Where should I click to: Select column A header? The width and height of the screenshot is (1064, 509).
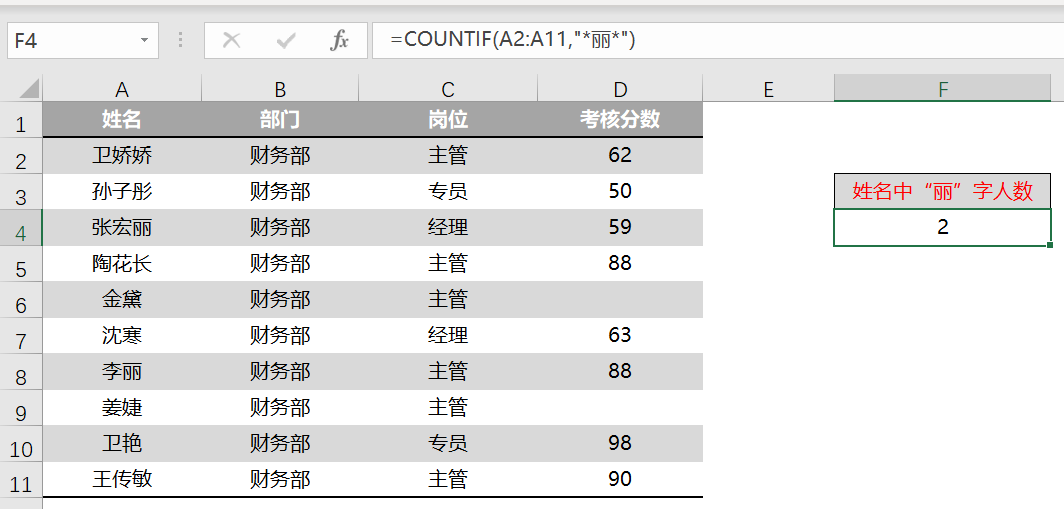point(122,89)
